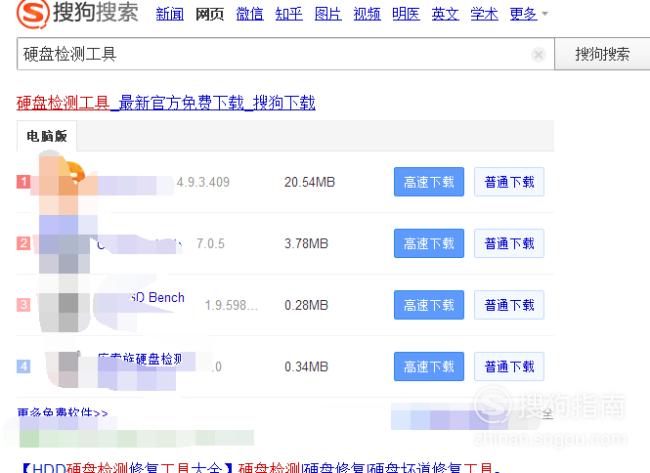The height and width of the screenshot is (473, 650).
Task: Expand the 更多 dropdown menu
Action: (529, 15)
